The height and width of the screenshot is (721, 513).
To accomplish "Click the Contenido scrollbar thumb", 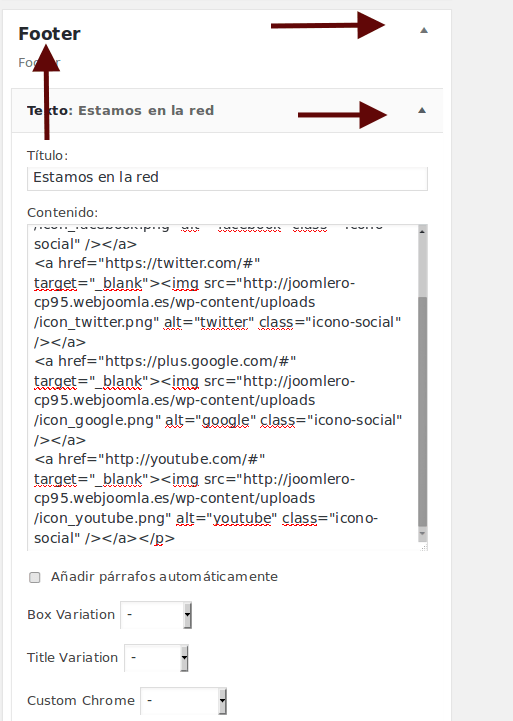I will [x=422, y=412].
